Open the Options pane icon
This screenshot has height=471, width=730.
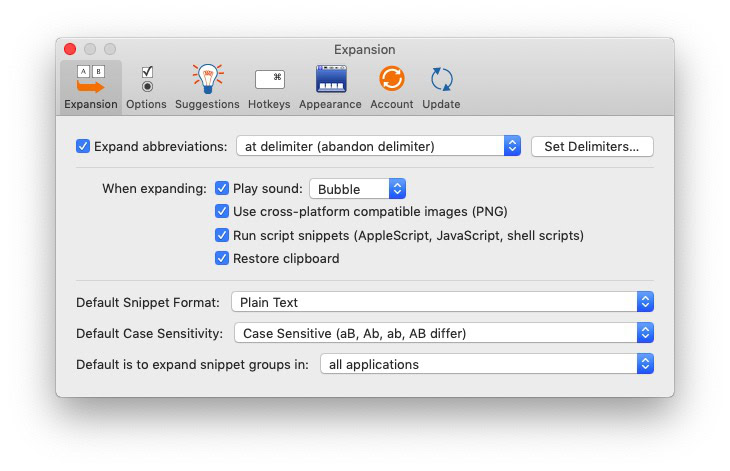147,79
